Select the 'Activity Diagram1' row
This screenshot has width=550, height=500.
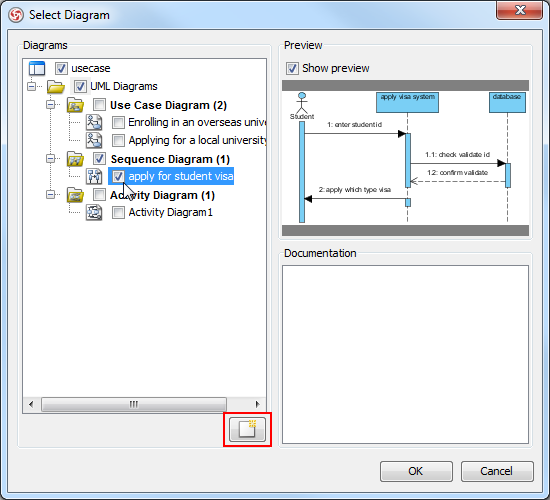point(170,212)
